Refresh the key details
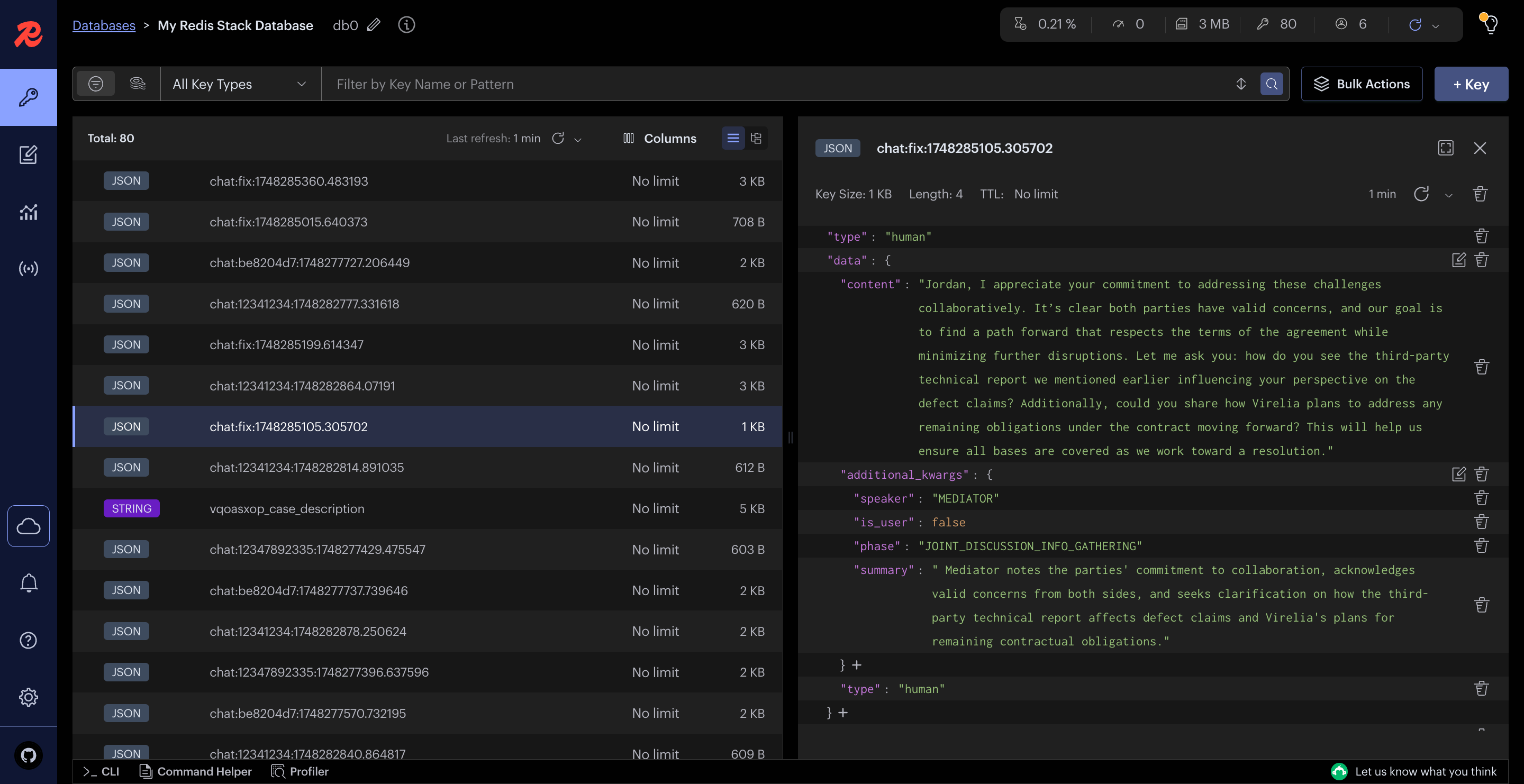Image resolution: width=1524 pixels, height=784 pixels. (x=1421, y=194)
